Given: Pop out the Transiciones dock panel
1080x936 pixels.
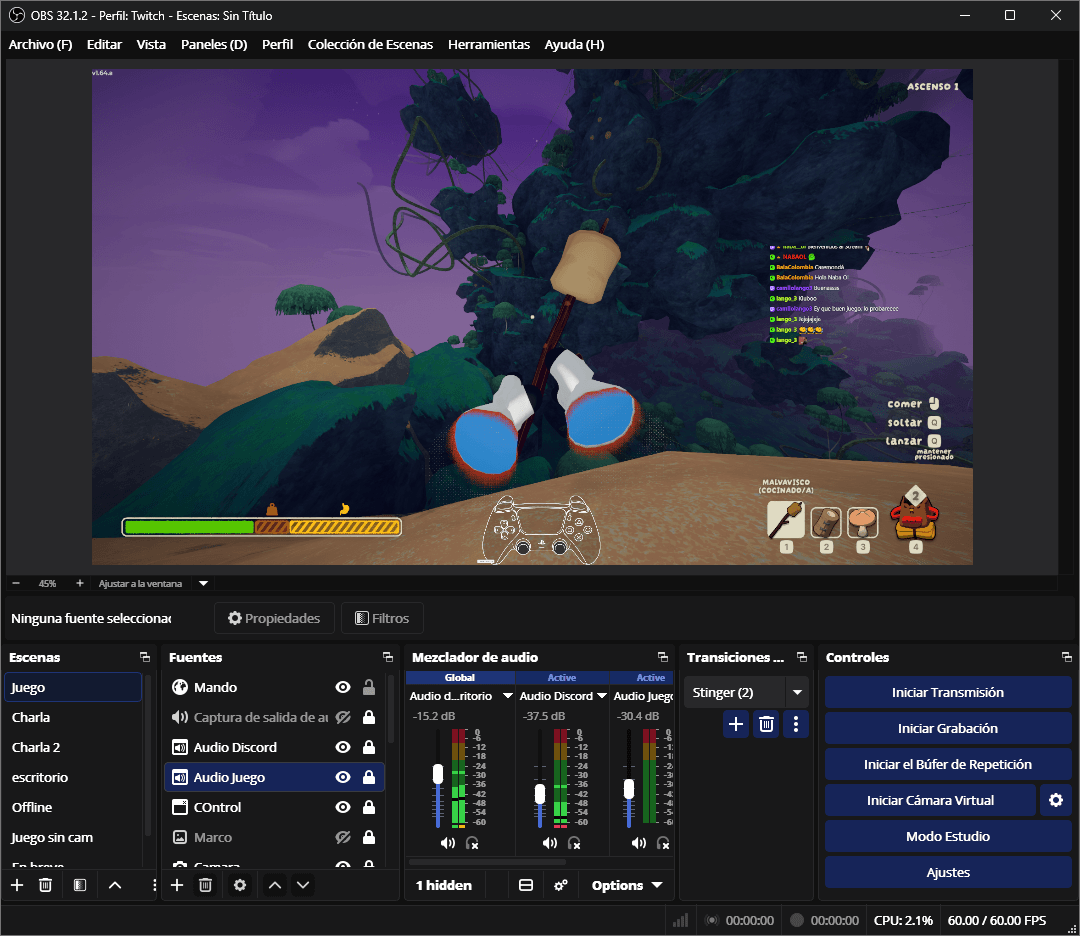Looking at the screenshot, I should pyautogui.click(x=802, y=657).
